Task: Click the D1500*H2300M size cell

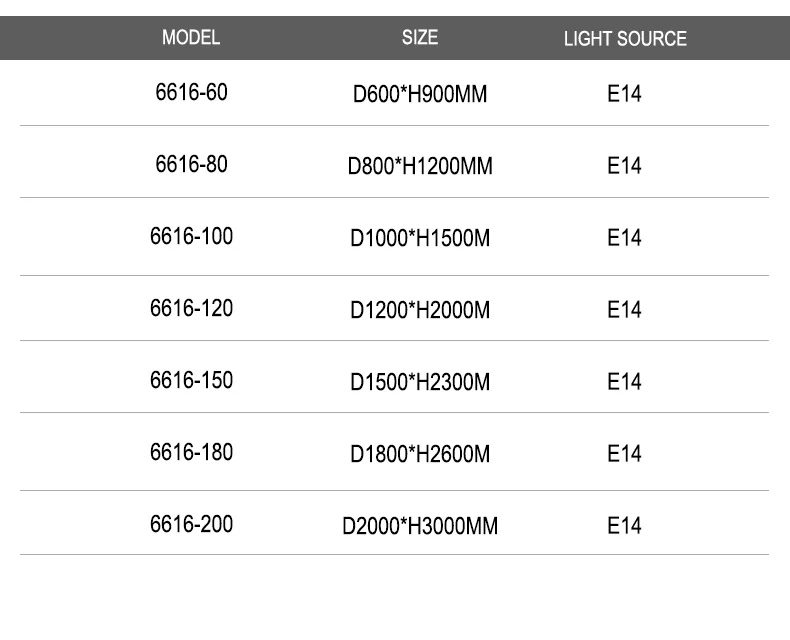Action: point(420,382)
